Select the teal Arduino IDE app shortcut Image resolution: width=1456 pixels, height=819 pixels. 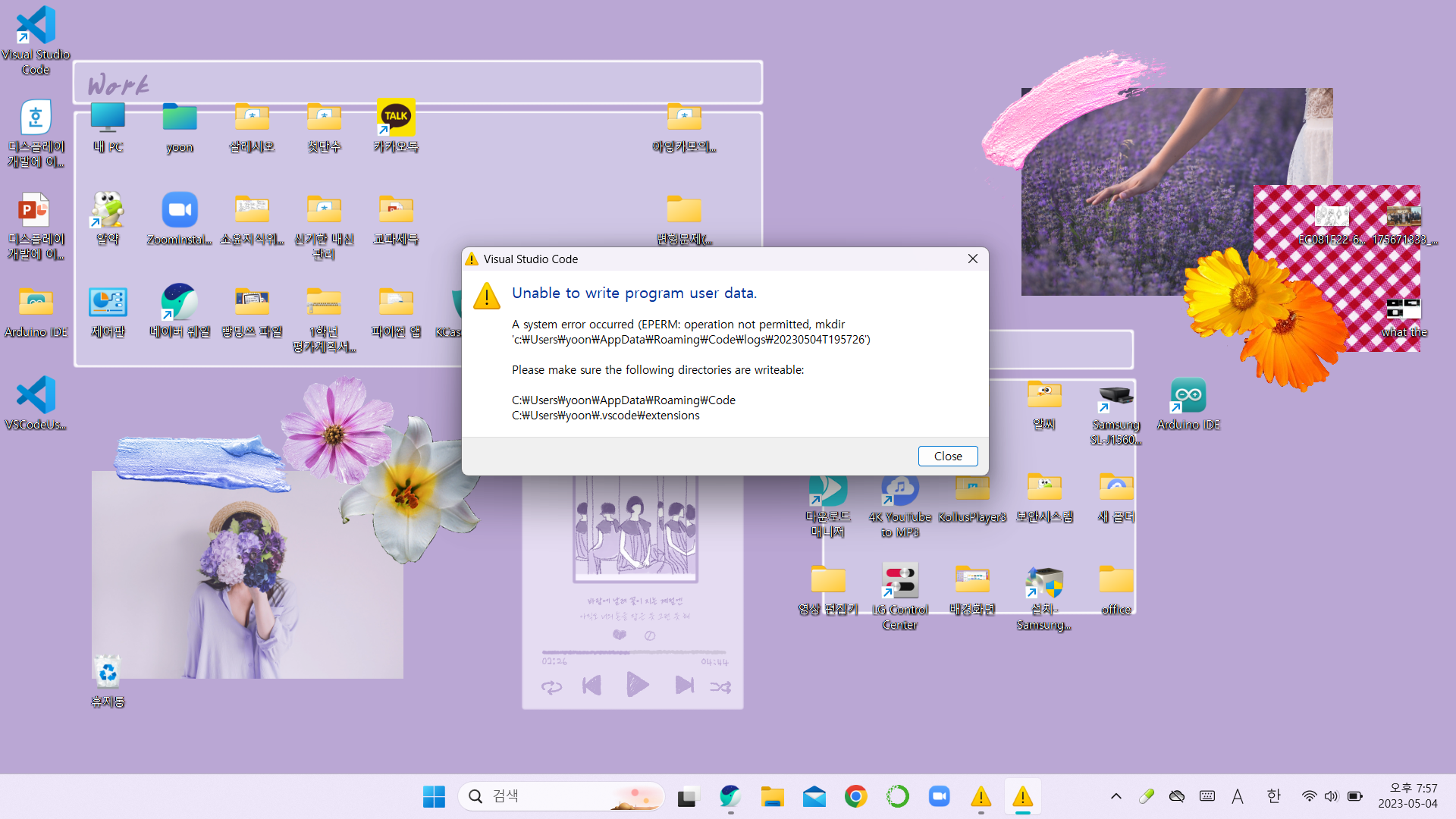tap(1188, 403)
